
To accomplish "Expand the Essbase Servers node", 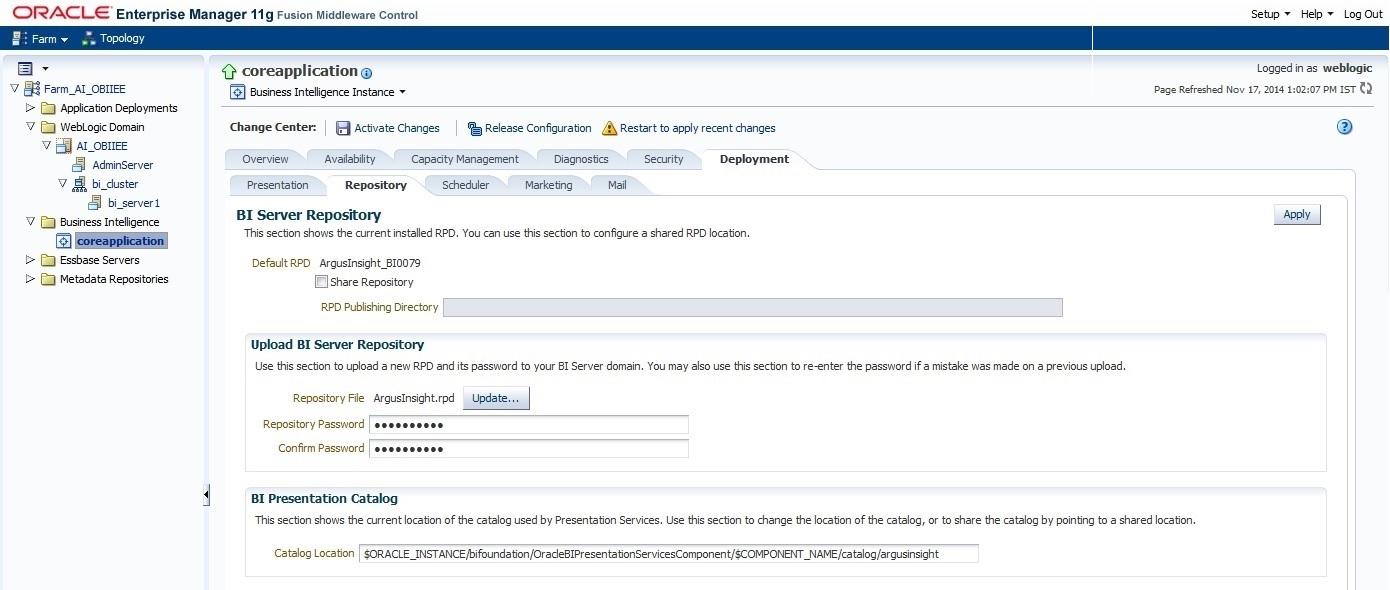I will click(30, 260).
